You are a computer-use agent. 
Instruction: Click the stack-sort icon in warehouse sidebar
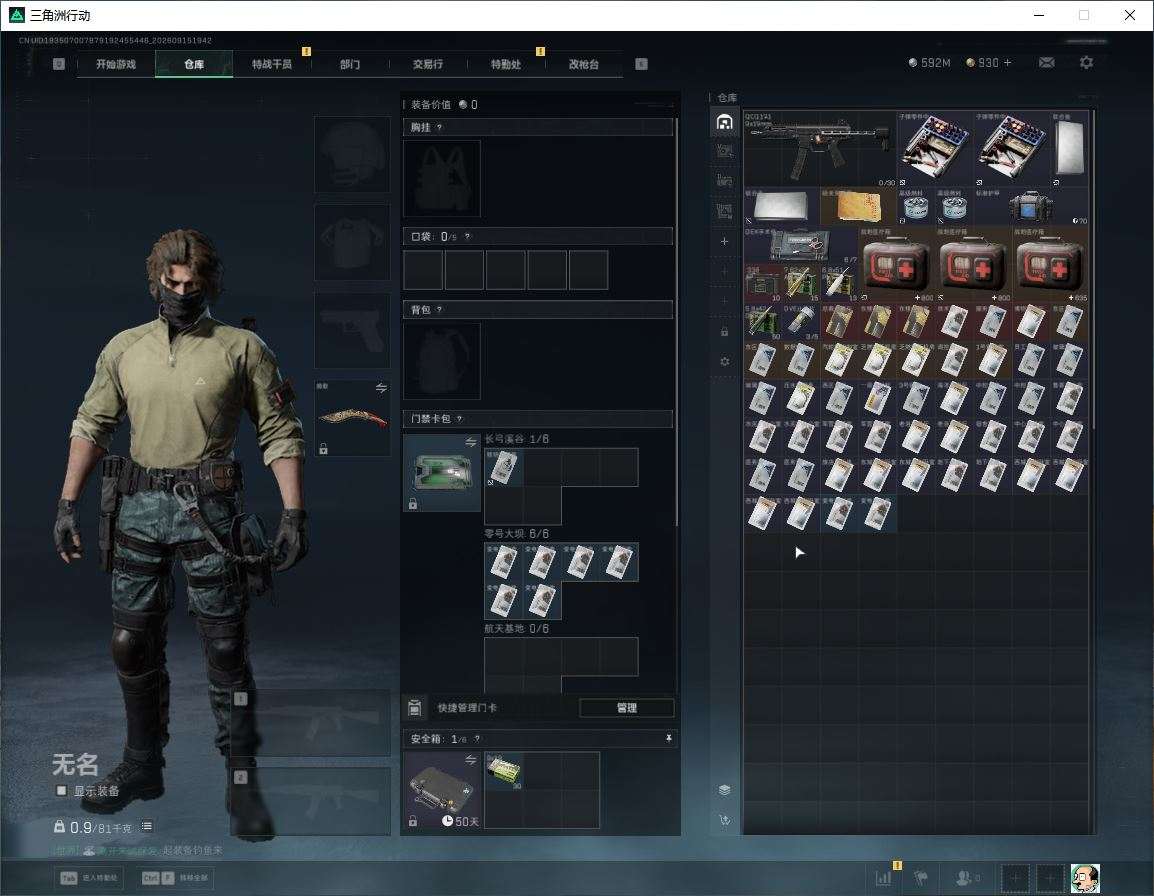[724, 790]
